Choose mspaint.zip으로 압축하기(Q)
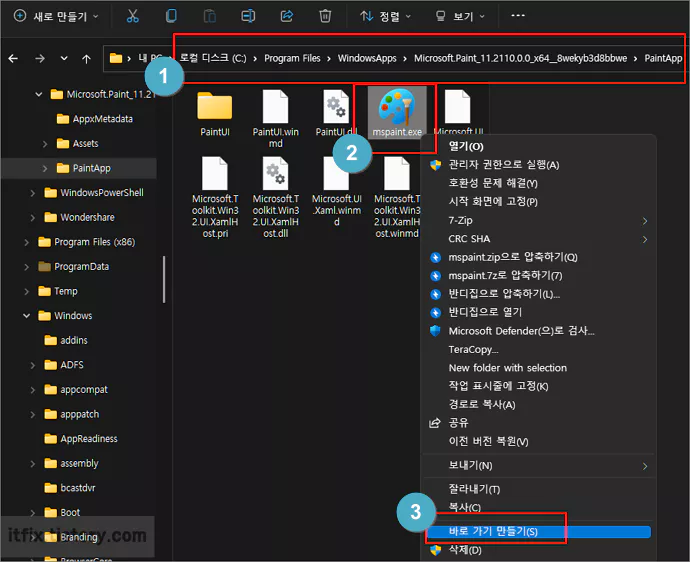This screenshot has width=690, height=562. (x=538, y=257)
